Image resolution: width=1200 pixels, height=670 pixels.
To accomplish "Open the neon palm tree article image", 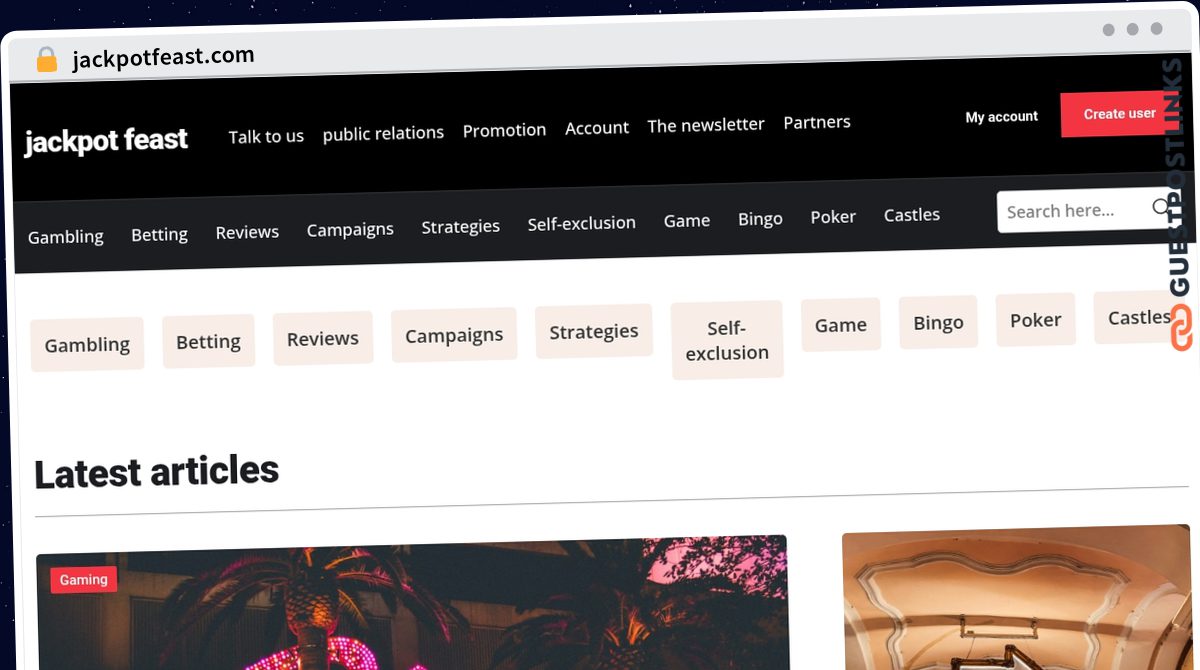I will (x=412, y=603).
